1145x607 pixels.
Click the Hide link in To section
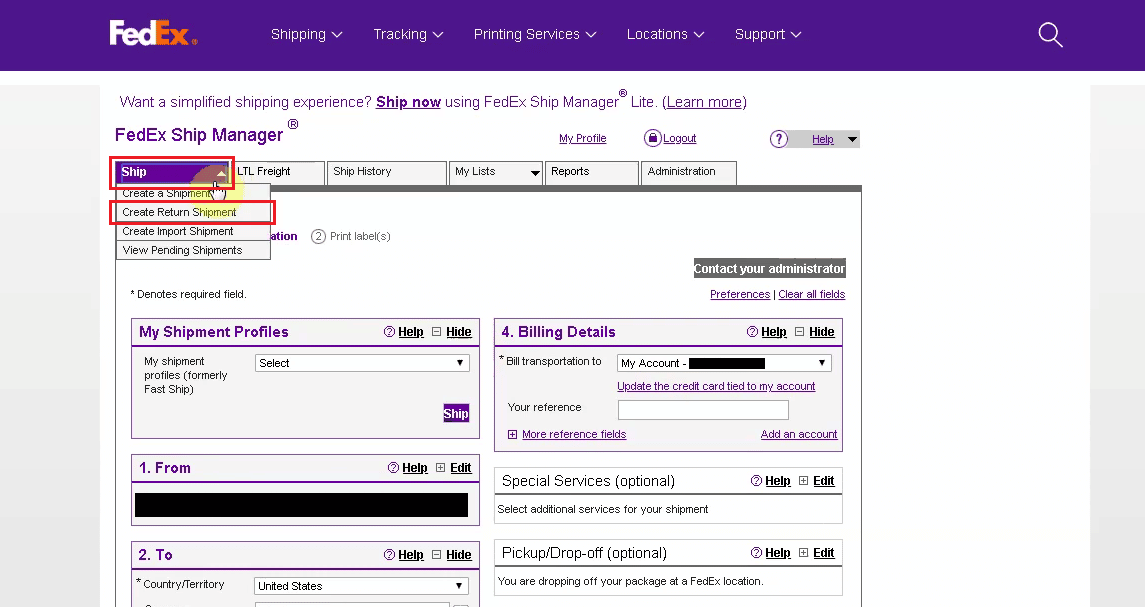pos(459,554)
